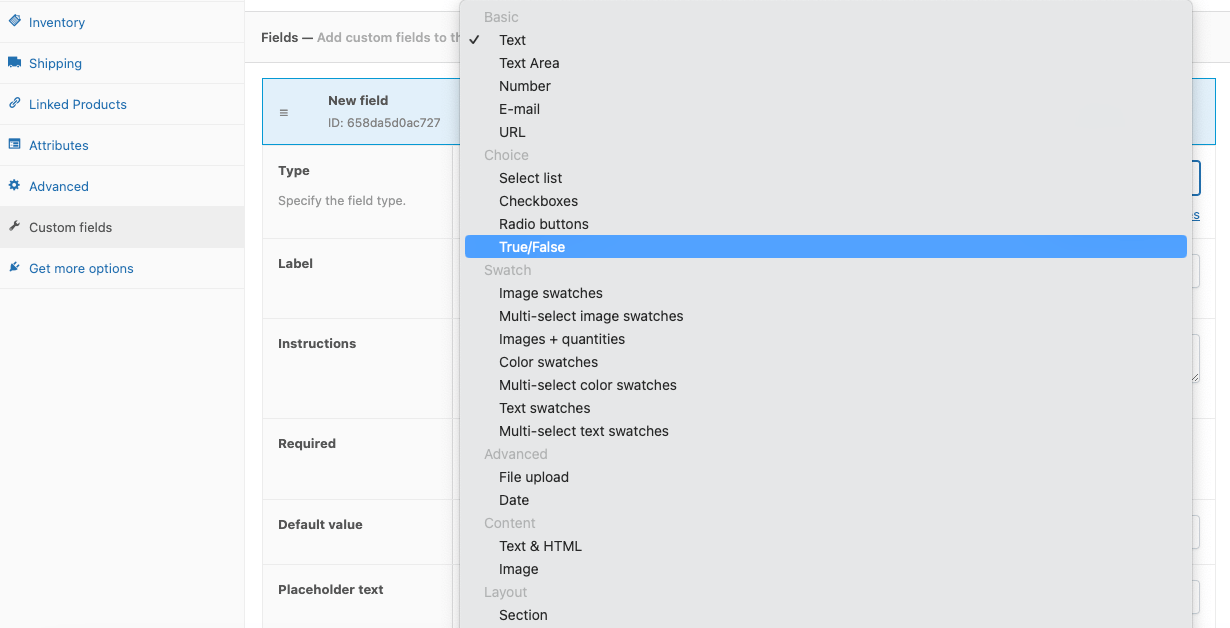
Task: Select E-mail field type
Action: pyautogui.click(x=826, y=109)
